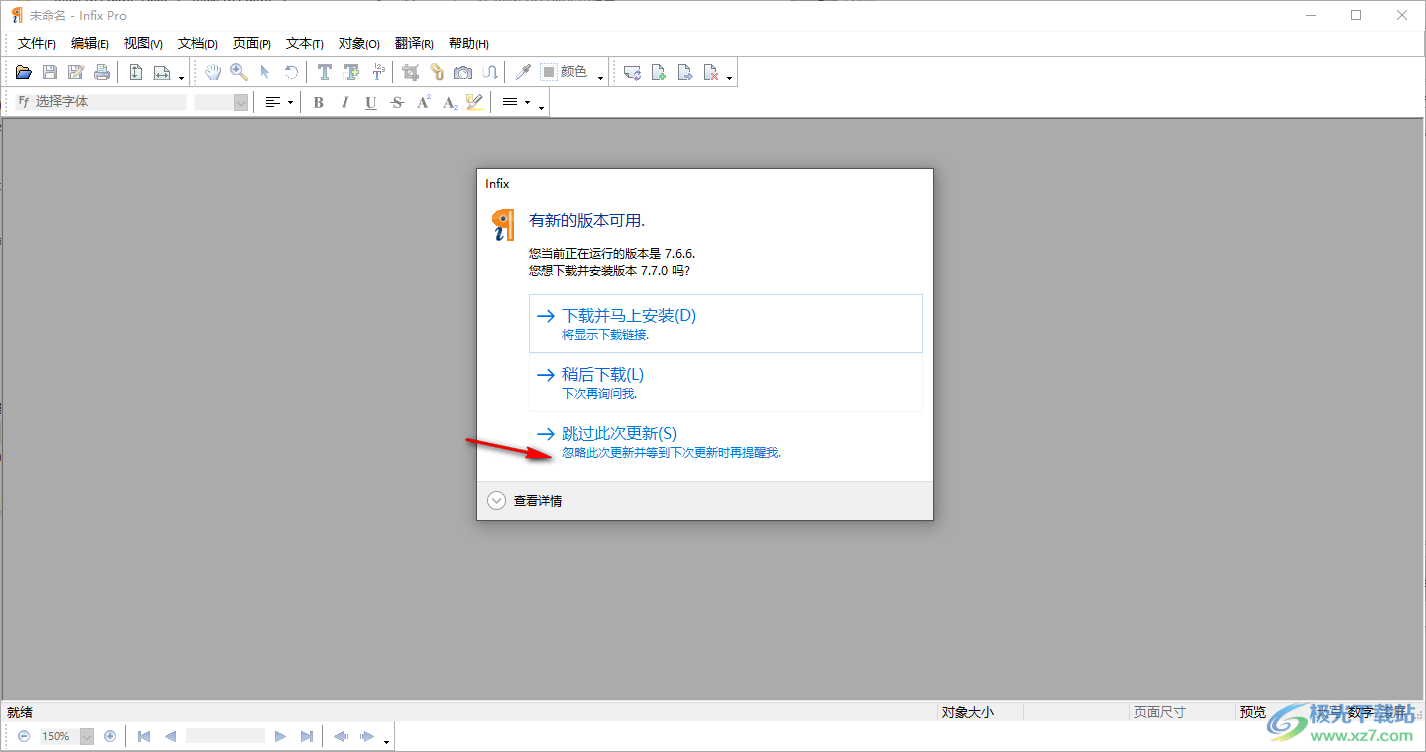Go to first page button

144,736
